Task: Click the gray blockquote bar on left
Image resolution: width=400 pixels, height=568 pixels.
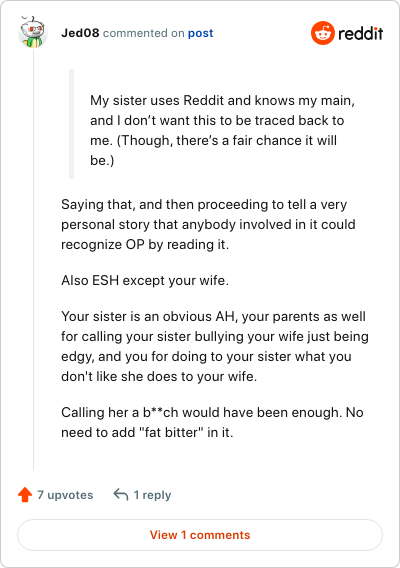Action: (x=71, y=124)
